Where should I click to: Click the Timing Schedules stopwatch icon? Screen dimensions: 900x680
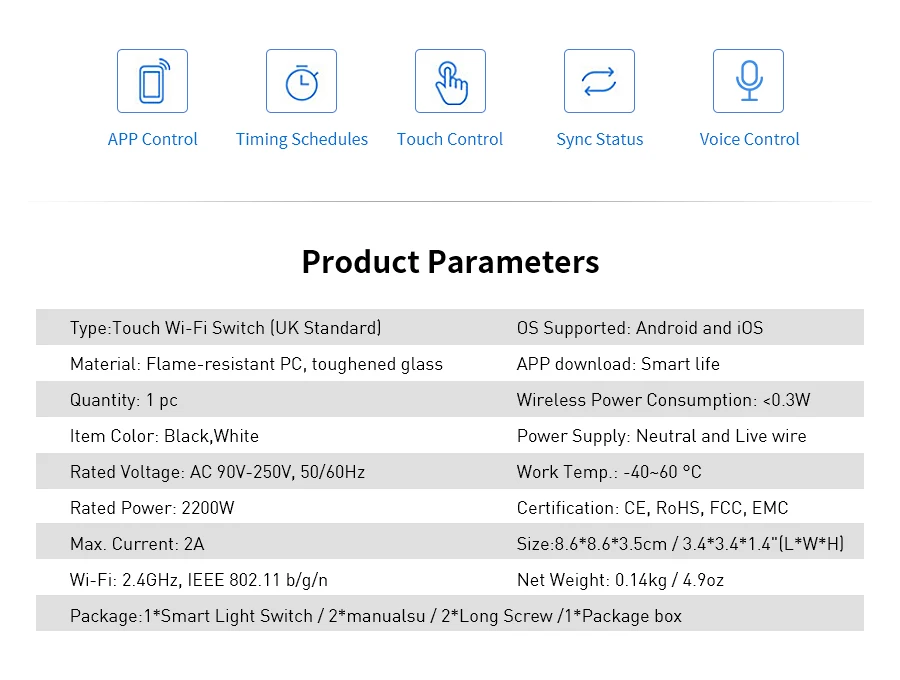click(x=301, y=81)
